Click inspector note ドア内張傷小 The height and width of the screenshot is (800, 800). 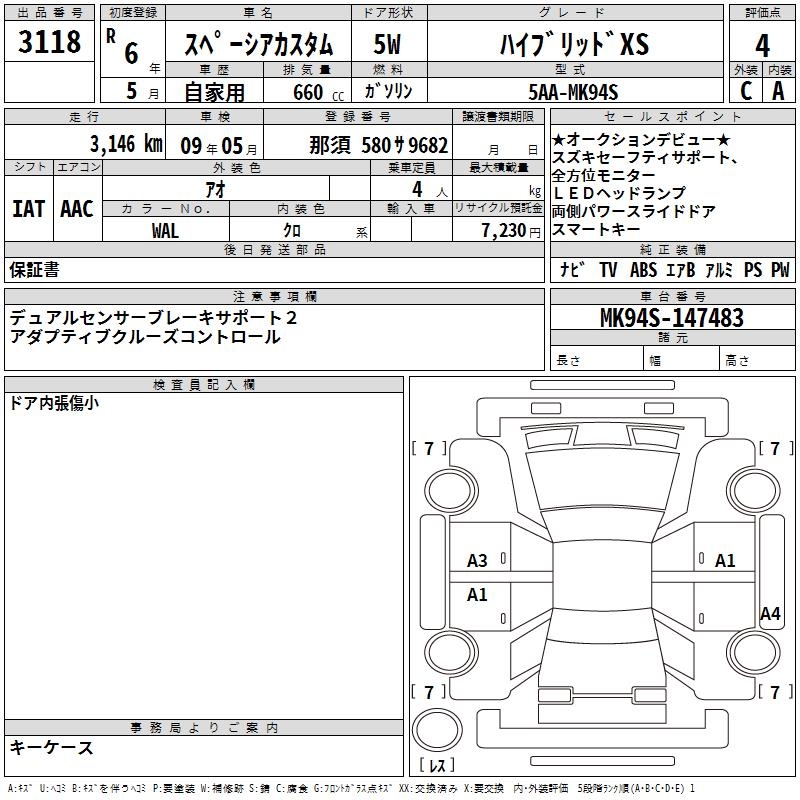[x=54, y=403]
